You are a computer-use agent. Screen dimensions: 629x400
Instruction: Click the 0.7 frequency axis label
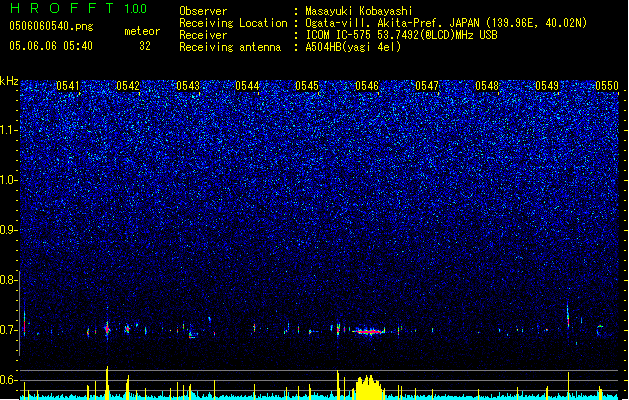point(8,330)
